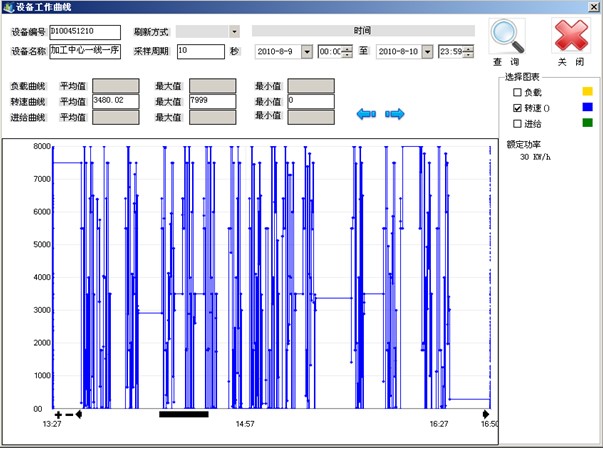Click the 进给曲线 average value field

pyautogui.click(x=116, y=117)
